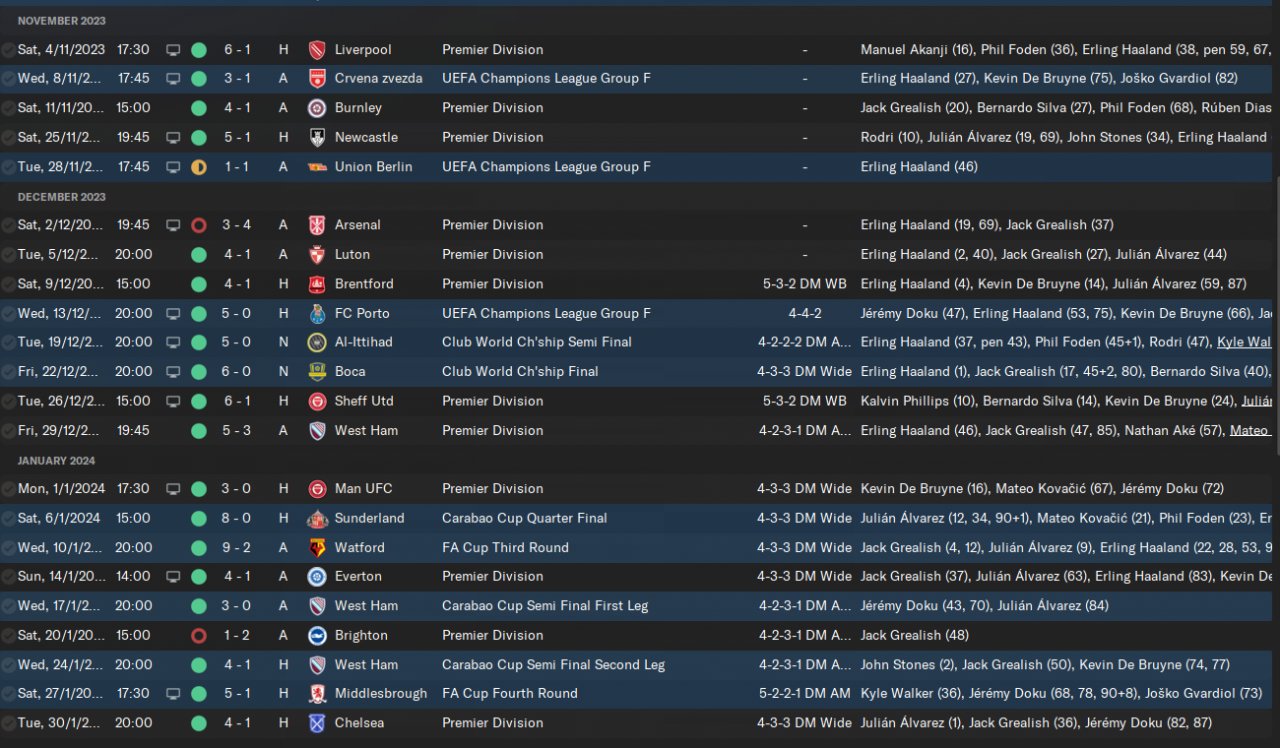Click the TV icon on the Arsenal match
Screen dimensions: 1280x748
coord(173,225)
